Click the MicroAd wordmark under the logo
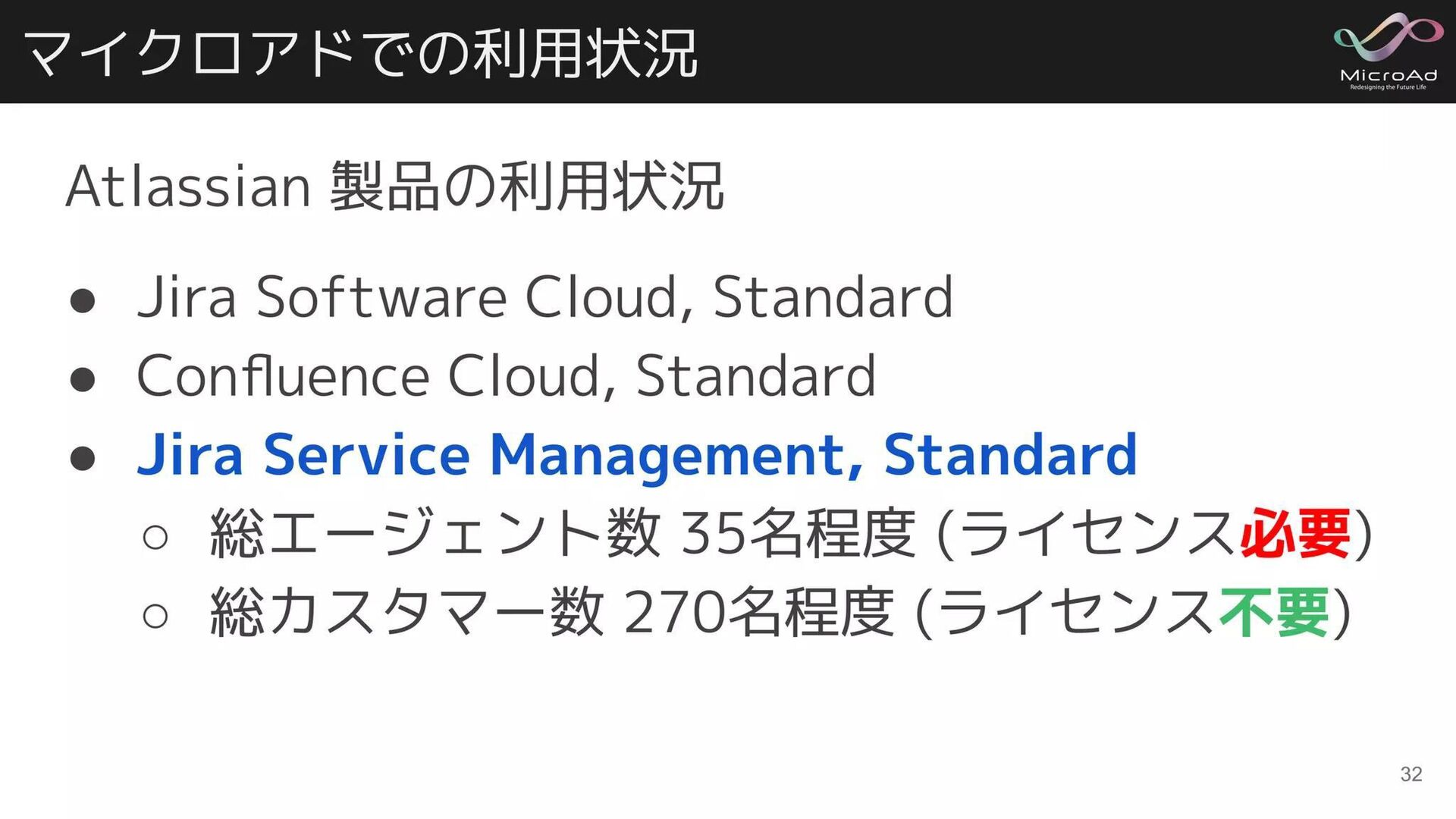This screenshot has width=1456, height=819. click(1389, 75)
